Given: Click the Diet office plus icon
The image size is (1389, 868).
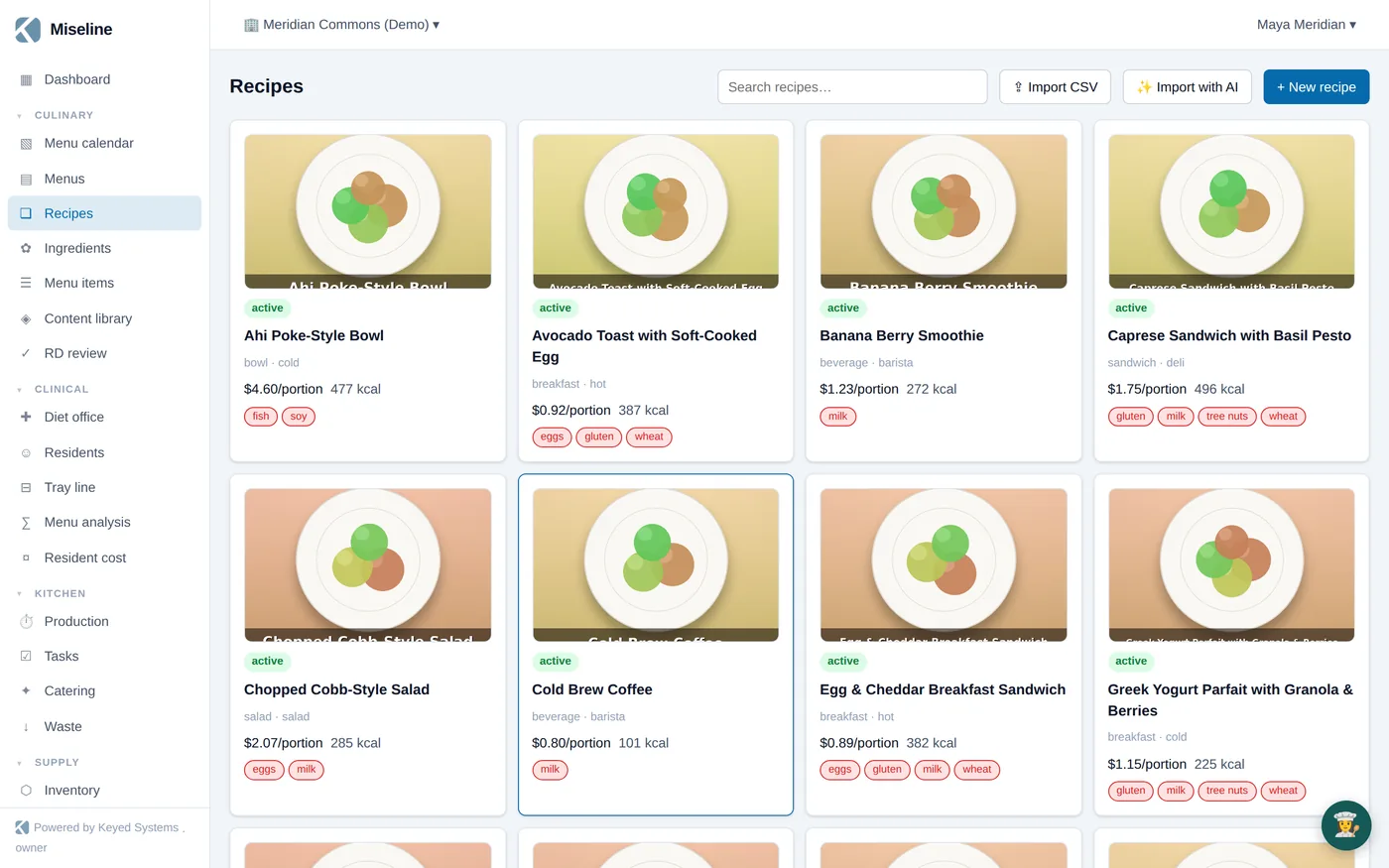Looking at the screenshot, I should [x=26, y=417].
